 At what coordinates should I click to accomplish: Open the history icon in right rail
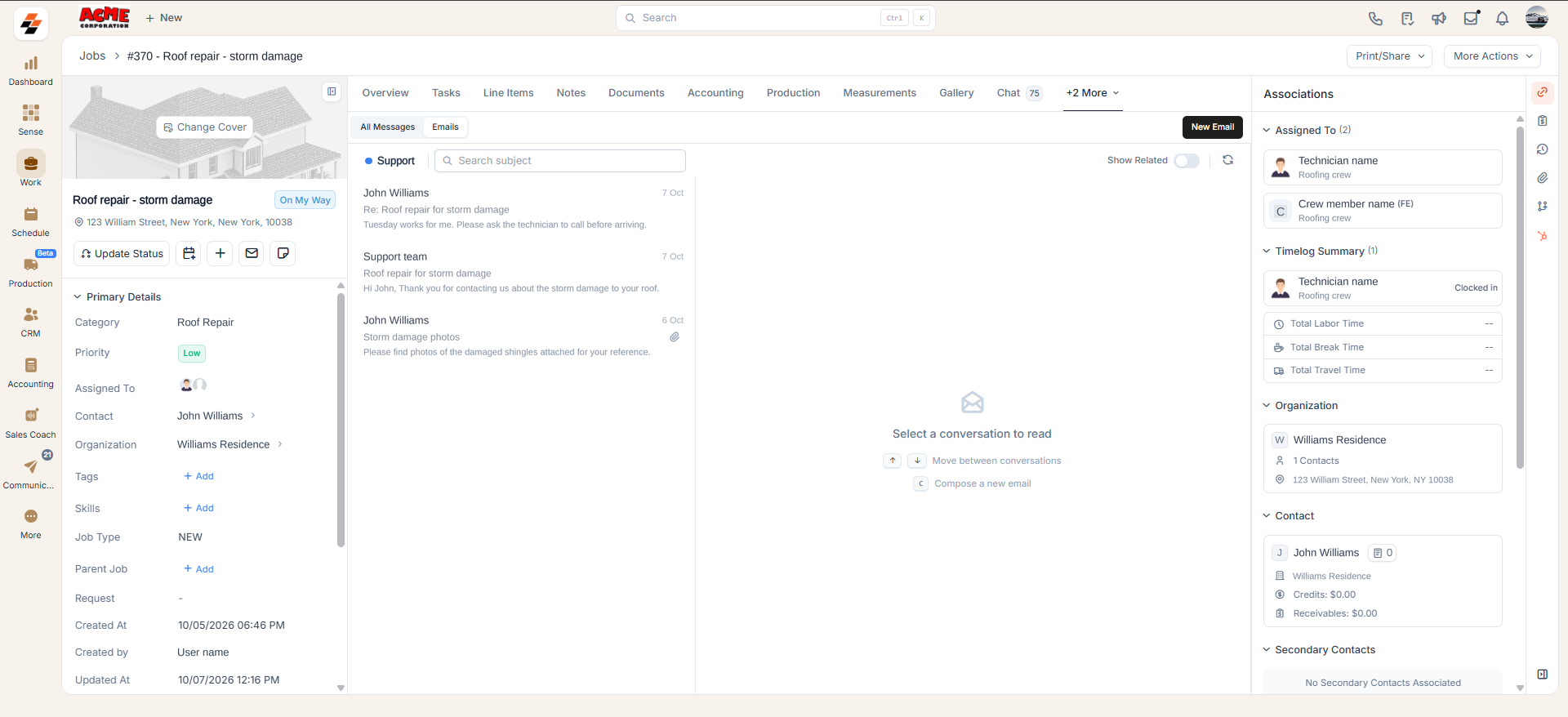(1542, 149)
